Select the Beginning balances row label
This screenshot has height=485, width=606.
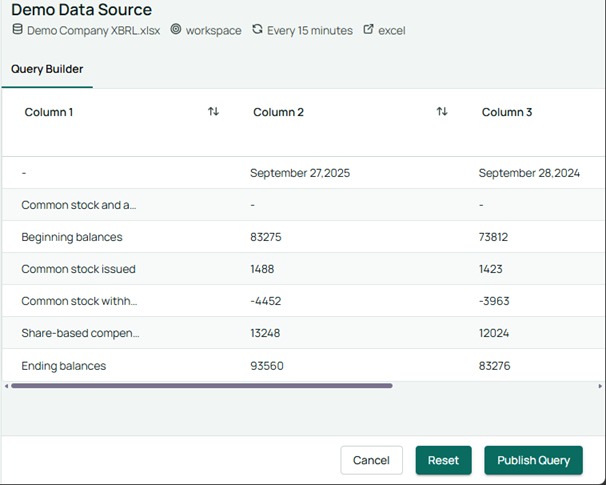(72, 237)
